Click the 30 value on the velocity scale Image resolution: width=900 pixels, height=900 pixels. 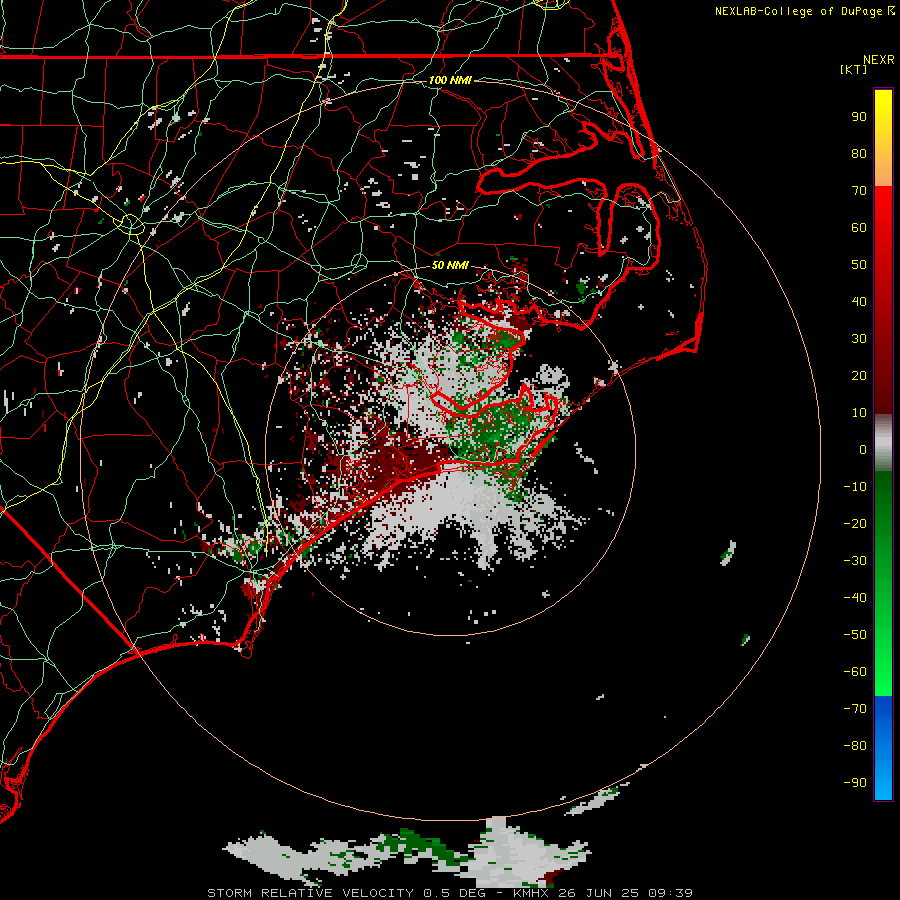(x=859, y=339)
